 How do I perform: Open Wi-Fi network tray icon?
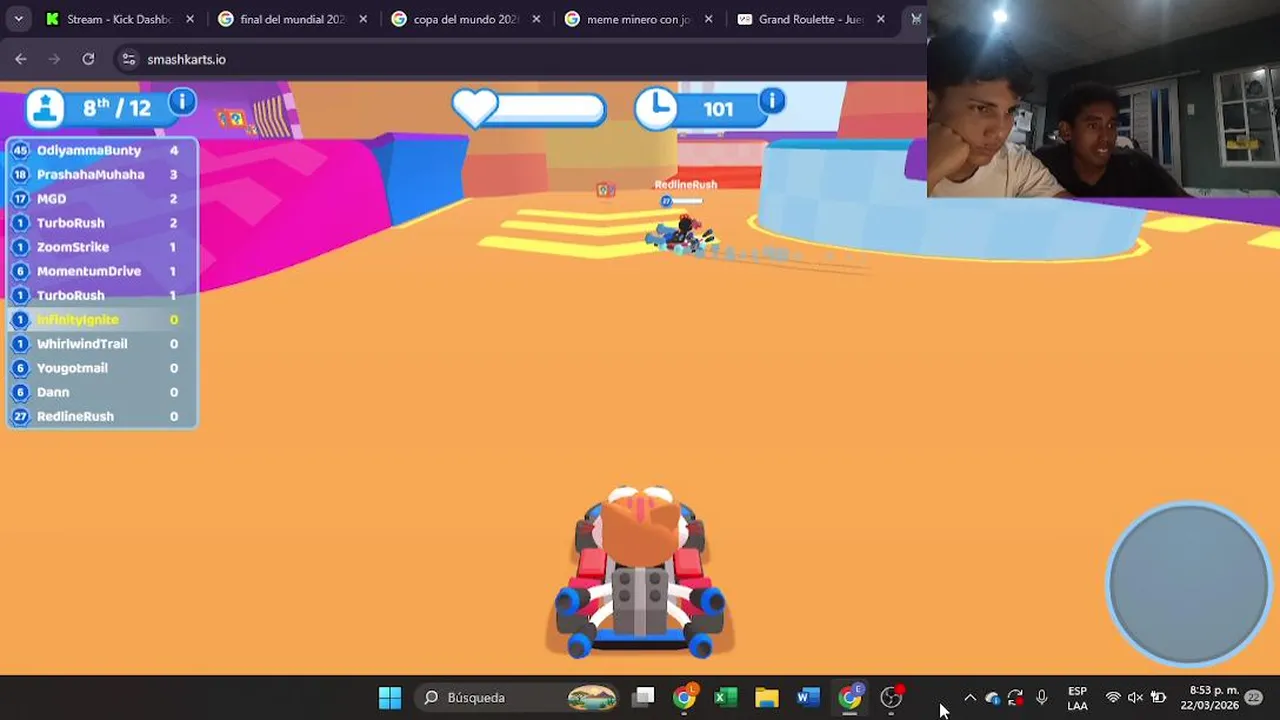tap(1113, 698)
